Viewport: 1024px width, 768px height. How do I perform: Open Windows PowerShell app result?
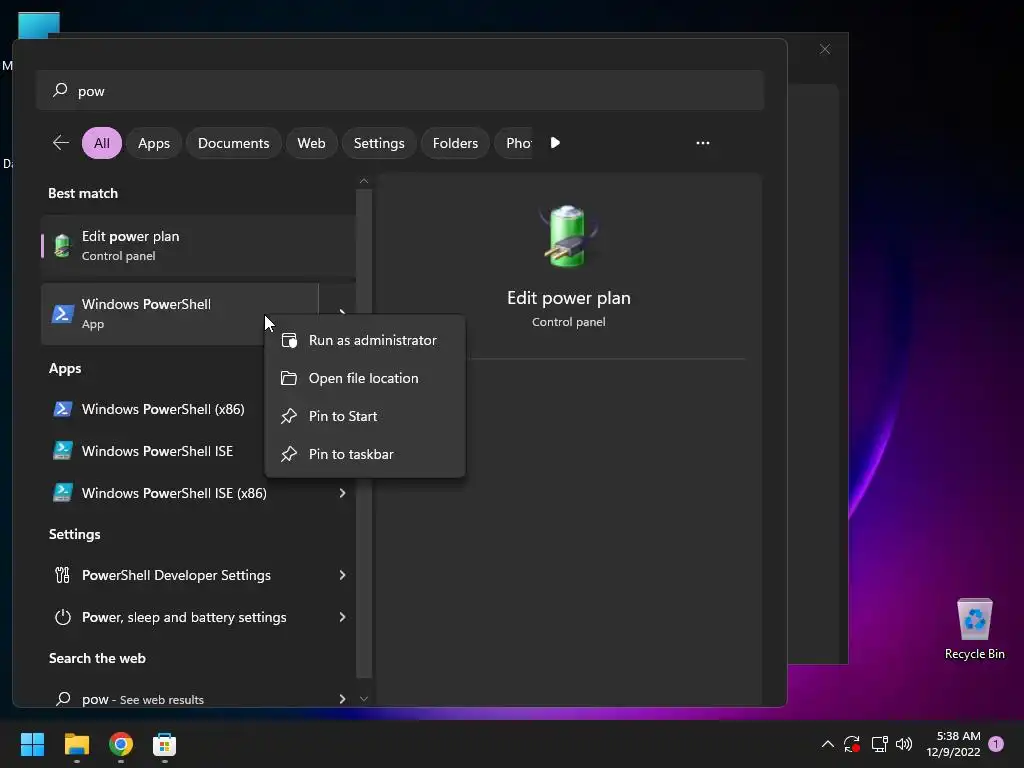[179, 313]
